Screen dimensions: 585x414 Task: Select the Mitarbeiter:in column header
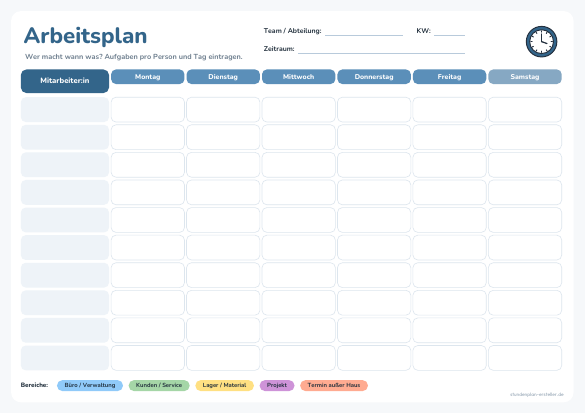(65, 81)
